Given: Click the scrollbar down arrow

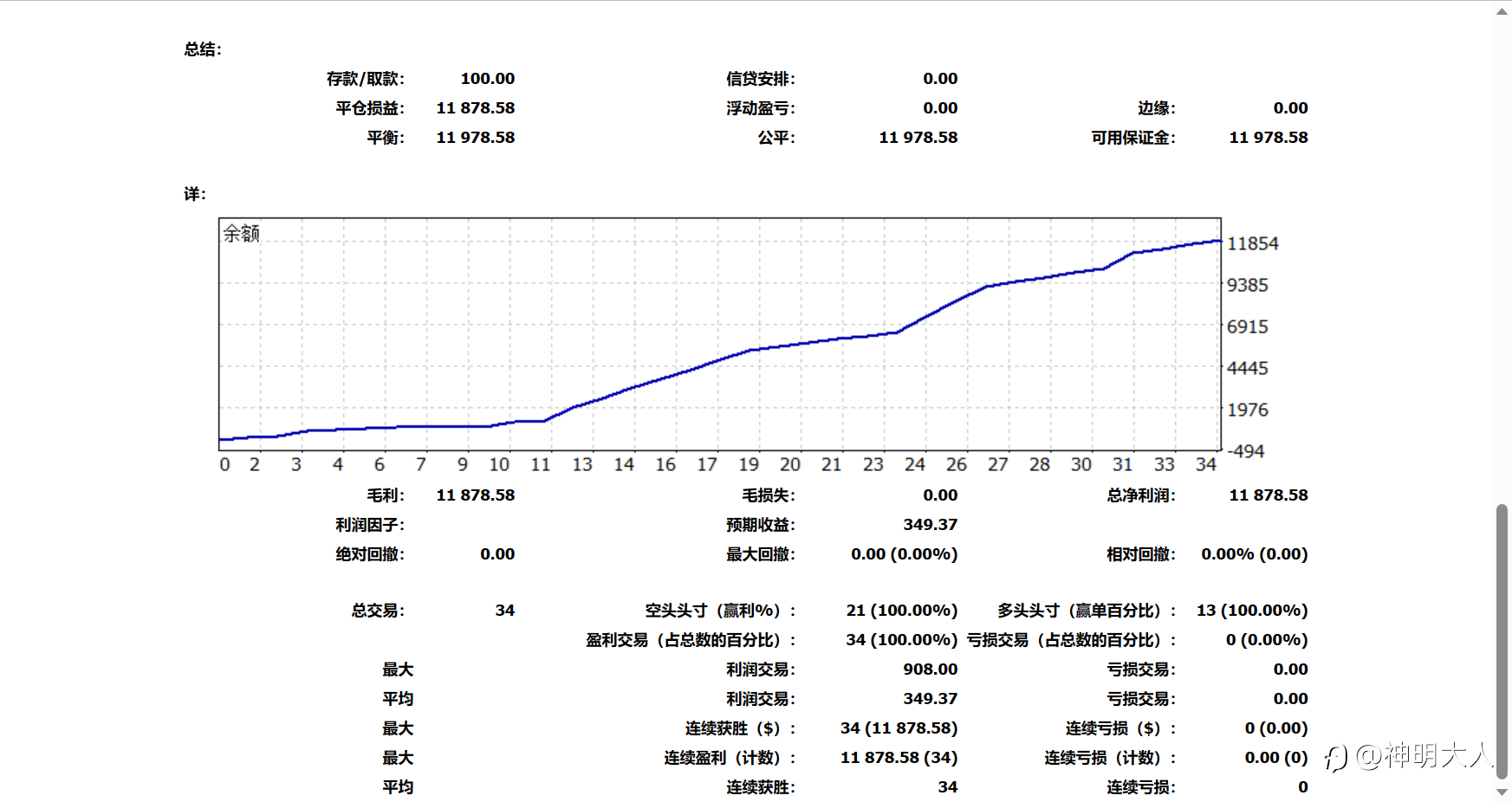Looking at the screenshot, I should tap(1502, 792).
